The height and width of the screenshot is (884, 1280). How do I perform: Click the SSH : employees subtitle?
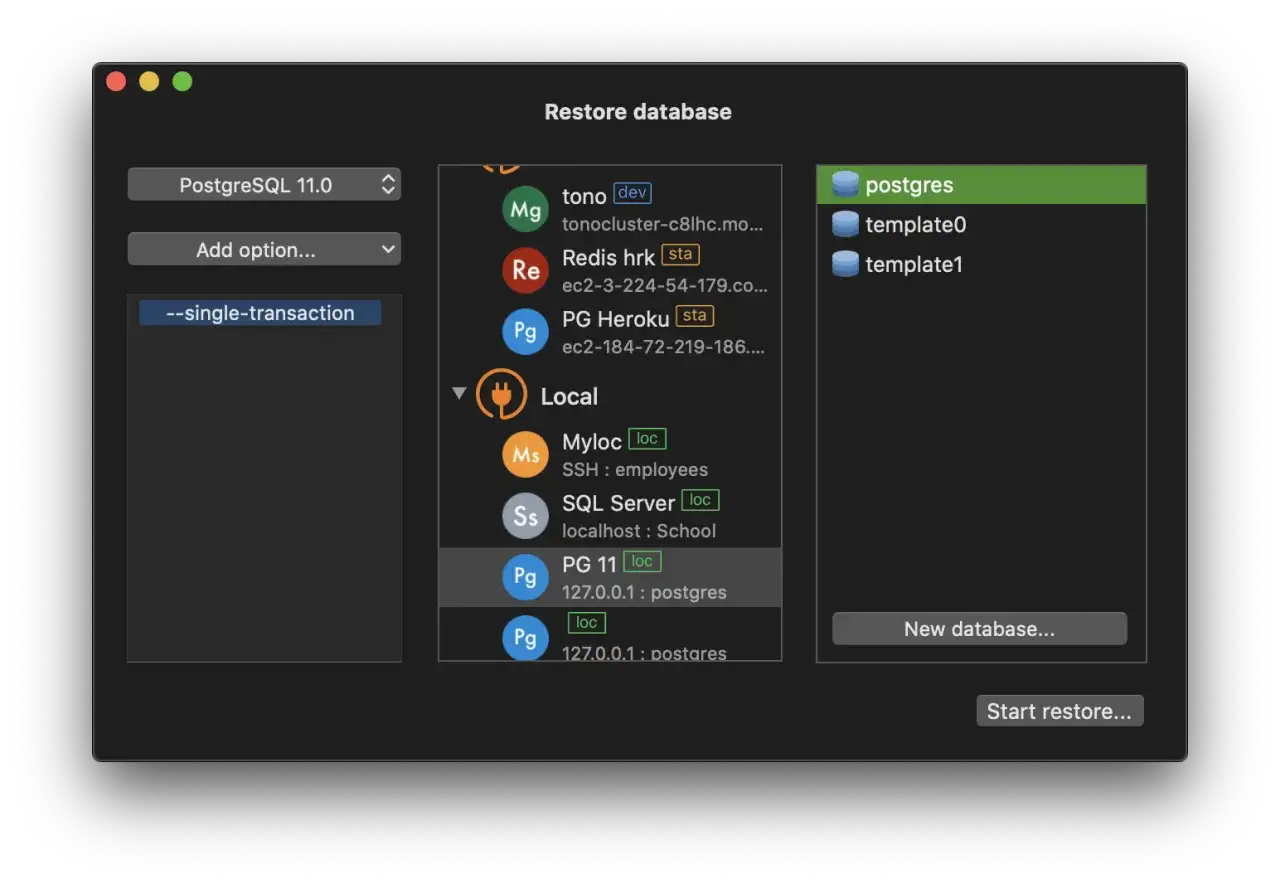635,470
